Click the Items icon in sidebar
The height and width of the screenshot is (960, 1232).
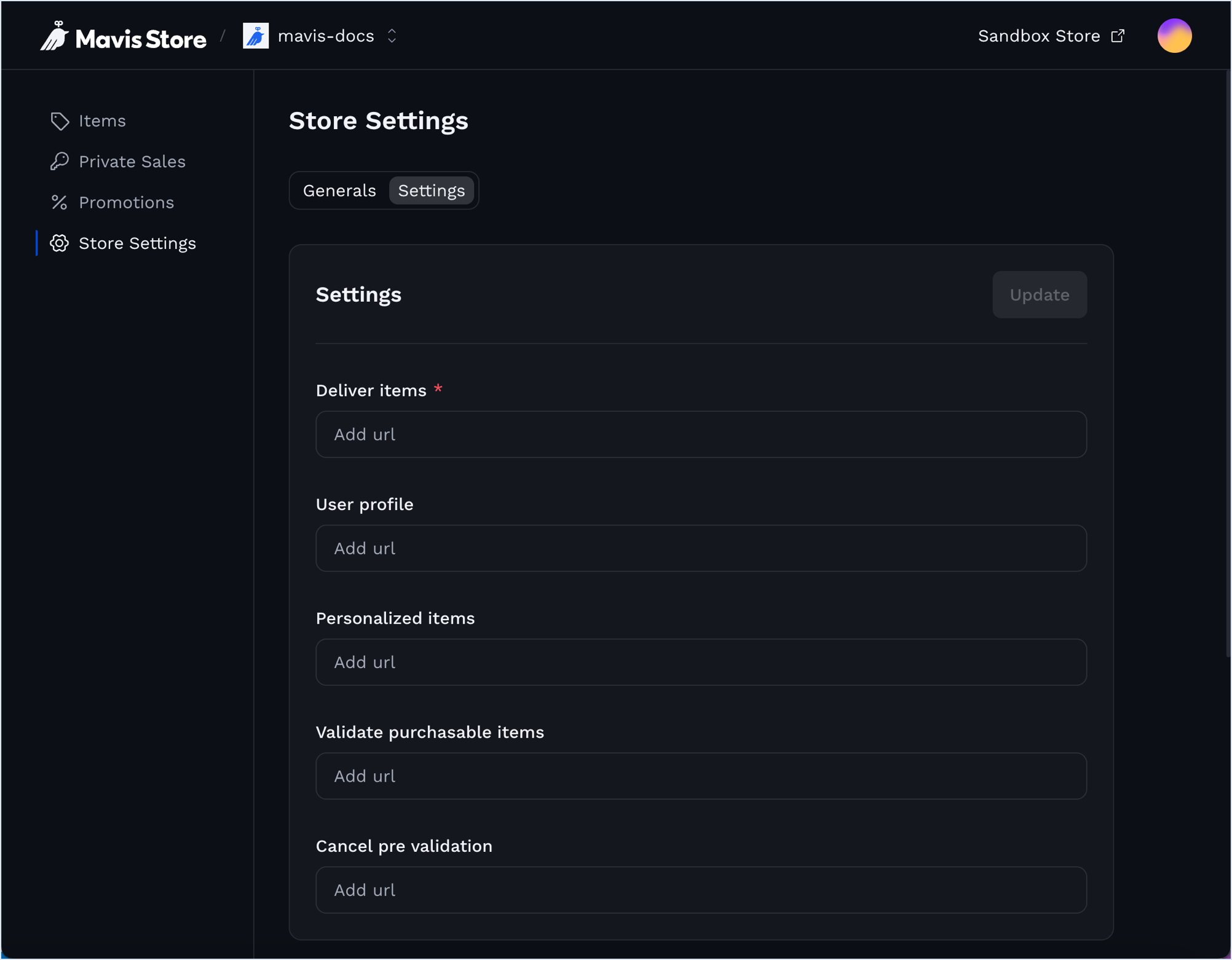[60, 120]
